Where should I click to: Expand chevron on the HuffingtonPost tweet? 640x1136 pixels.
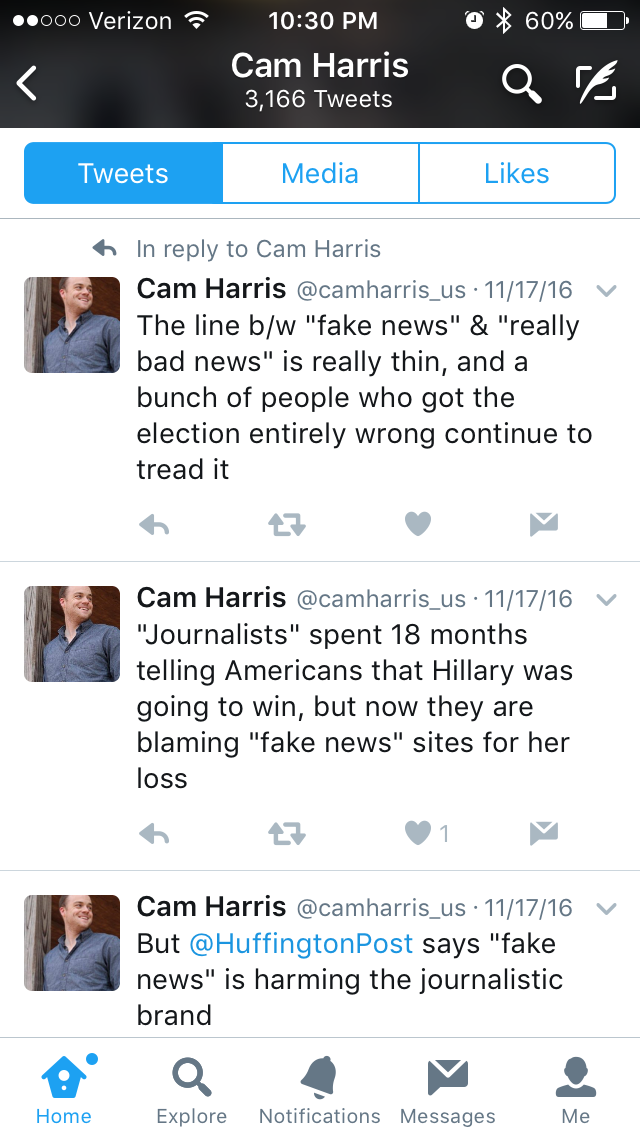[x=606, y=909]
